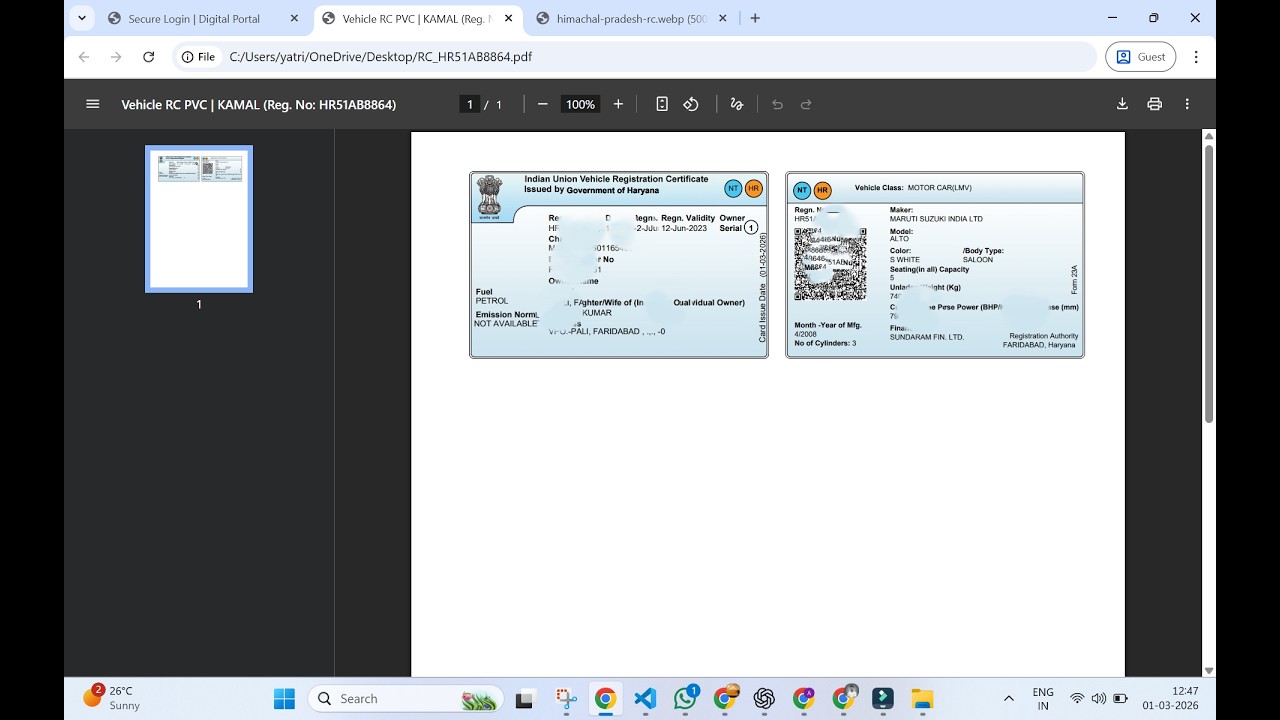Open the tab search dropdown arrow

click(x=82, y=18)
